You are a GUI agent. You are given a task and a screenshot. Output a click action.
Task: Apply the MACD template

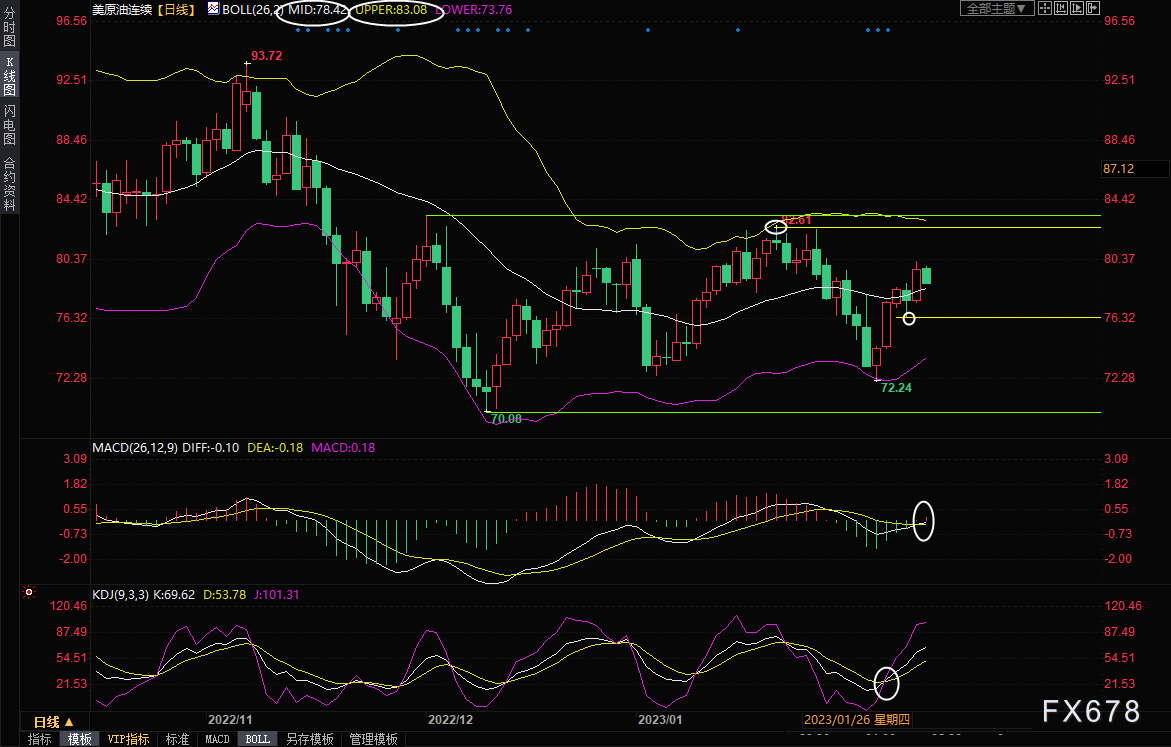tap(217, 739)
